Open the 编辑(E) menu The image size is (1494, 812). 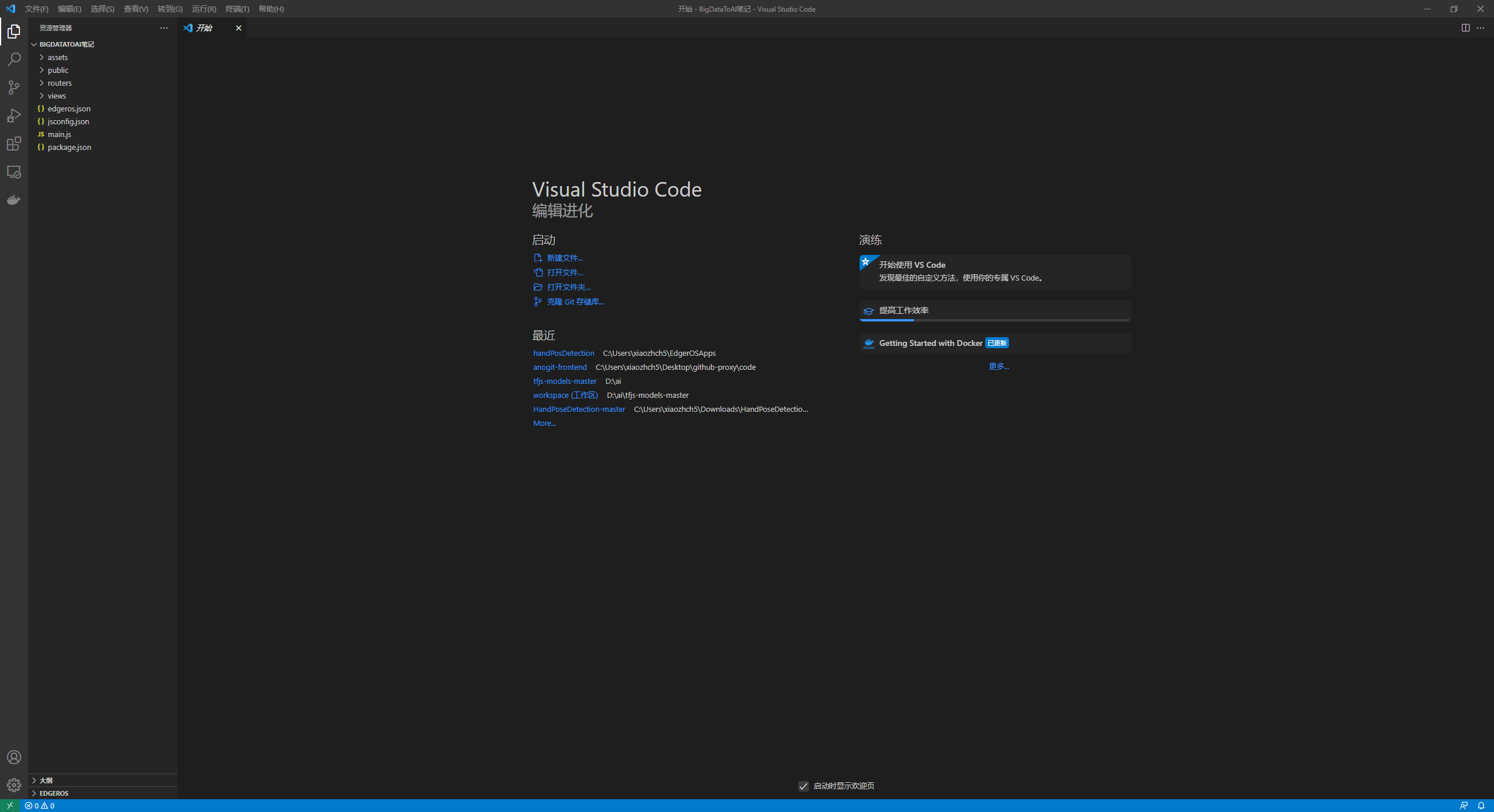[x=69, y=9]
